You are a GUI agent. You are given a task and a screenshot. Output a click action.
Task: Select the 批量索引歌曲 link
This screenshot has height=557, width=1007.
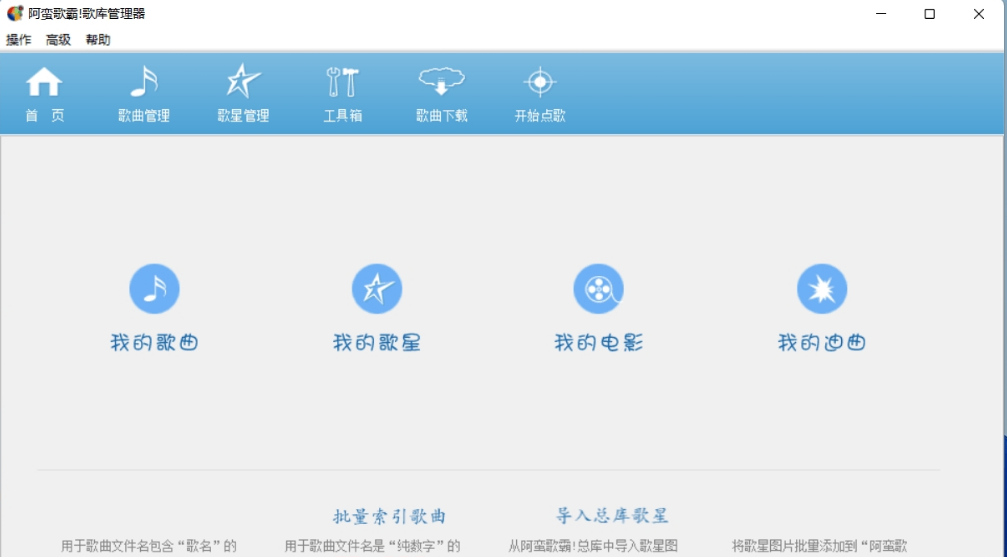pyautogui.click(x=390, y=517)
